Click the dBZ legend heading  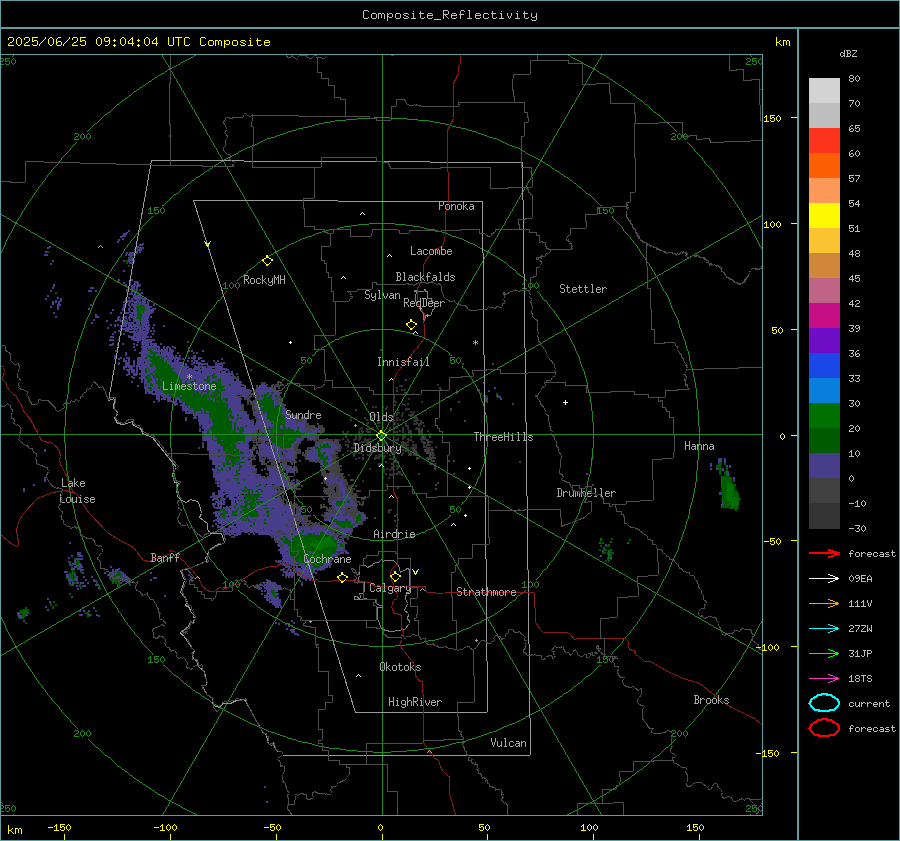[848, 53]
